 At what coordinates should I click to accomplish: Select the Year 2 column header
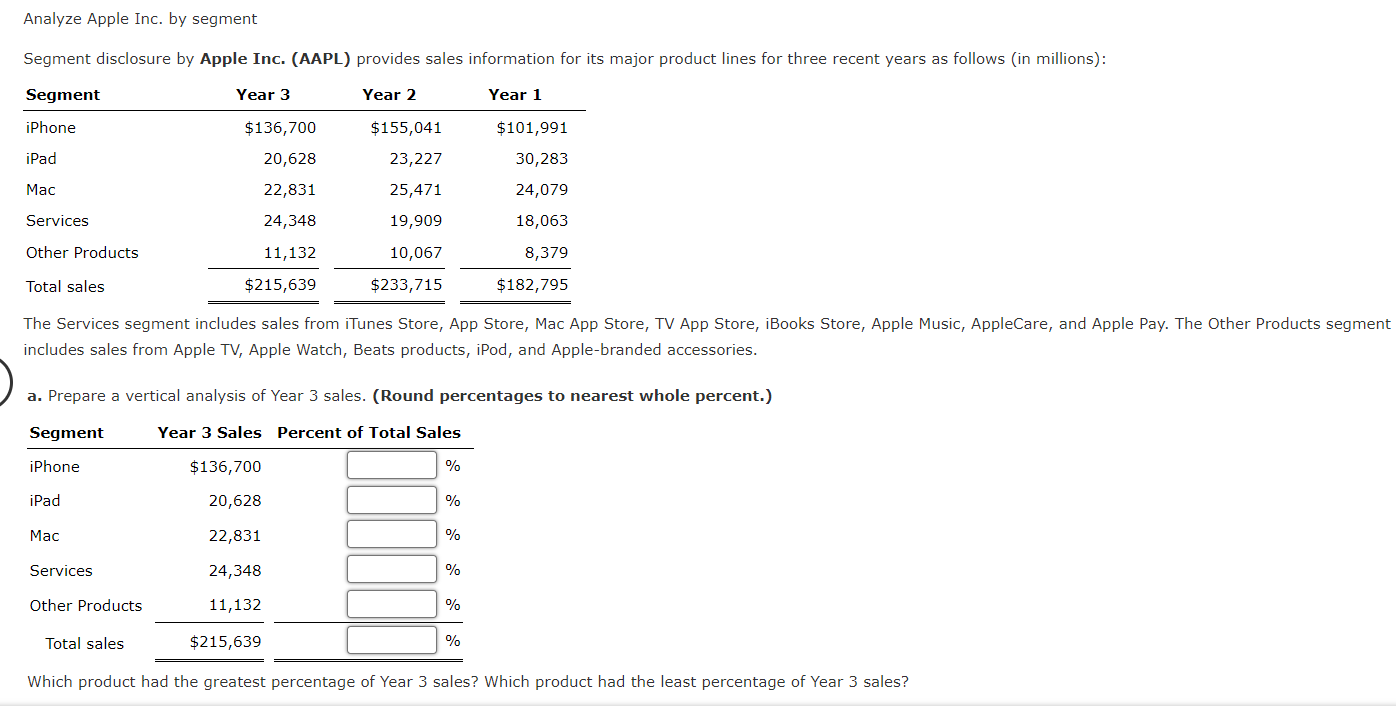[389, 94]
